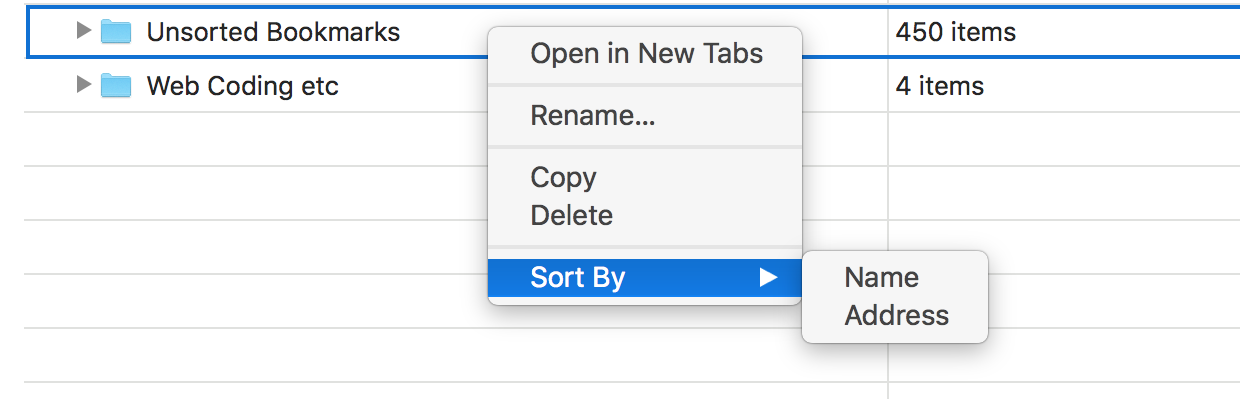This screenshot has width=1240, height=399.
Task: Sort bookmarks by Address
Action: (x=895, y=315)
